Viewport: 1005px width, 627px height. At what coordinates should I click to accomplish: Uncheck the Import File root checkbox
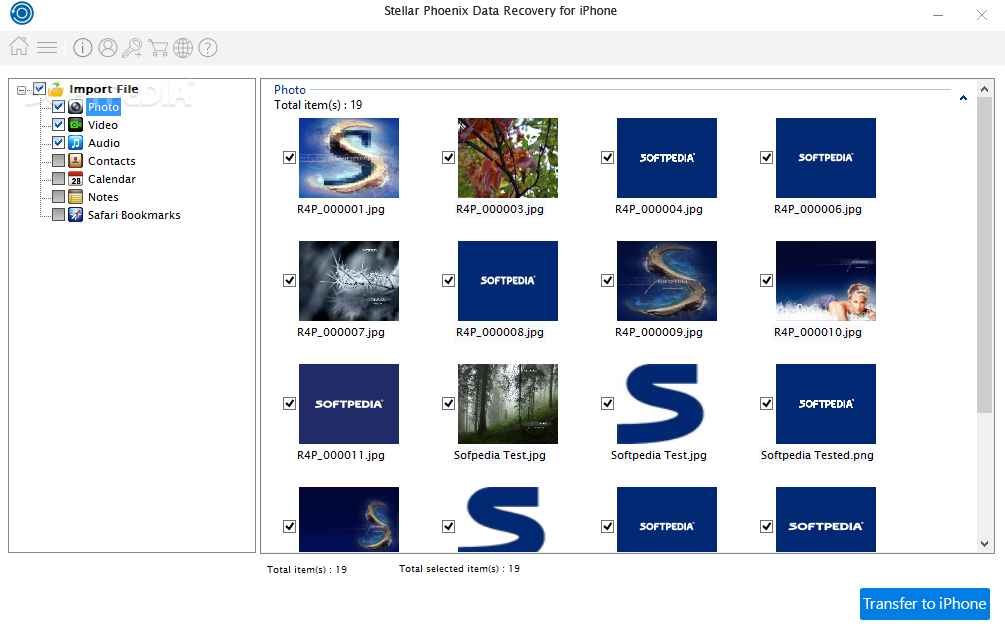(x=39, y=88)
